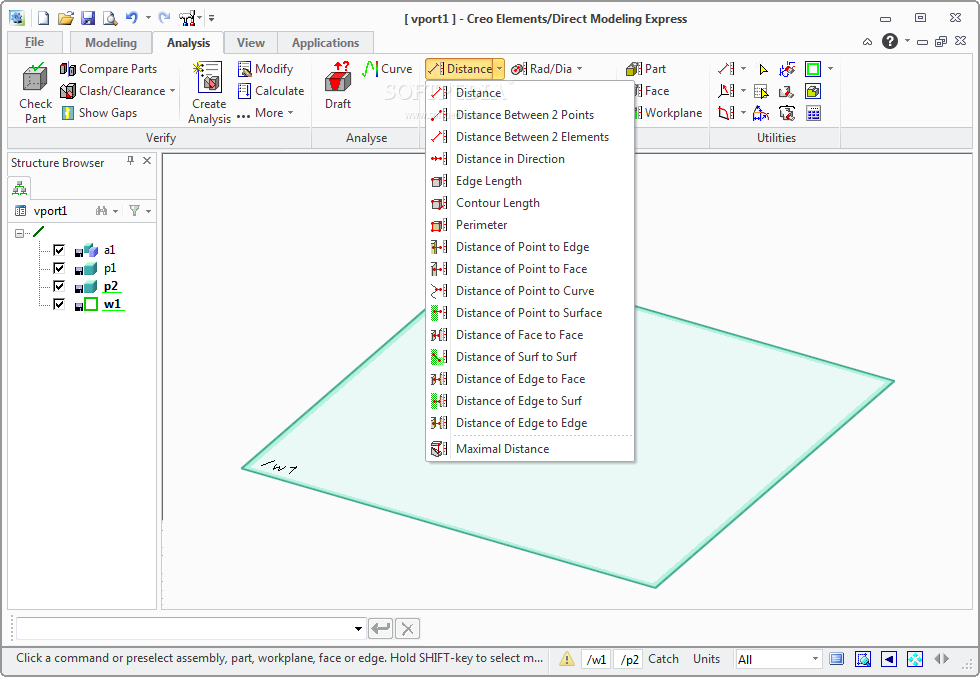Viewport: 980px width, 677px height.
Task: Click the Part properties tool
Action: click(646, 69)
